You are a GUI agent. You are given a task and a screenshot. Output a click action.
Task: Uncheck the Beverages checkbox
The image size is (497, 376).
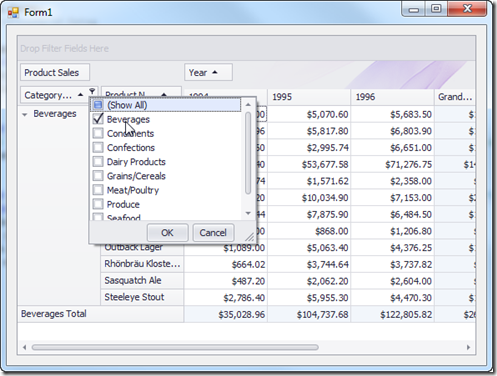click(98, 119)
